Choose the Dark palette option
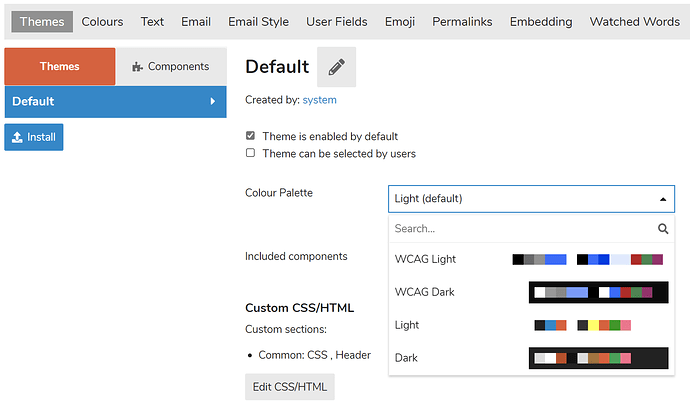This screenshot has width=690, height=404. tap(531, 358)
